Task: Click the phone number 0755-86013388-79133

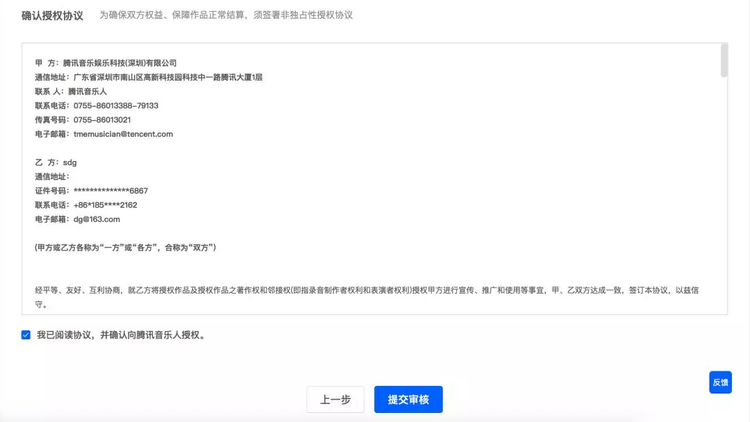Action: 116,106
